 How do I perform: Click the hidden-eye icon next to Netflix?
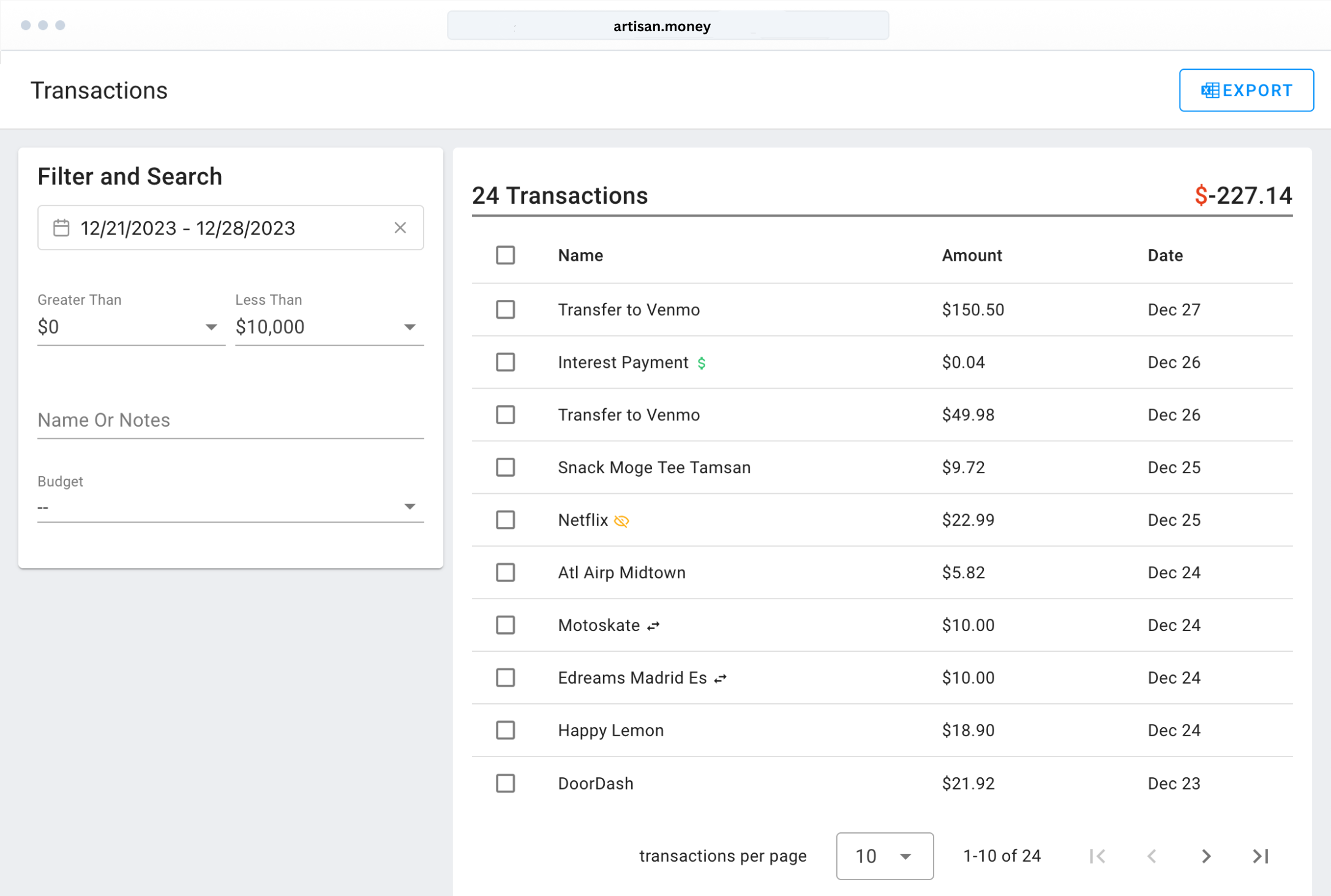(621, 521)
